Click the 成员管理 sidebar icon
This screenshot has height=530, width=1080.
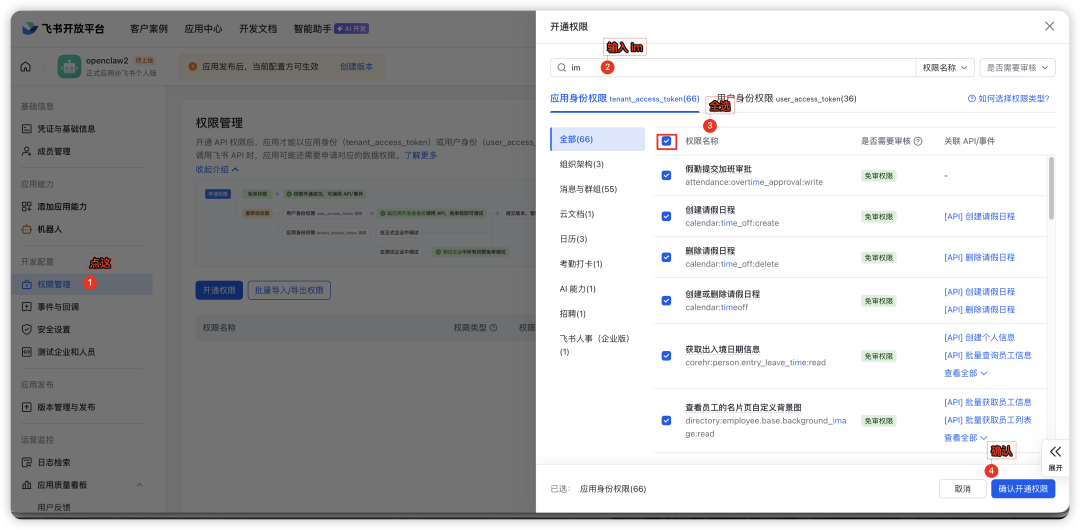click(x=27, y=152)
